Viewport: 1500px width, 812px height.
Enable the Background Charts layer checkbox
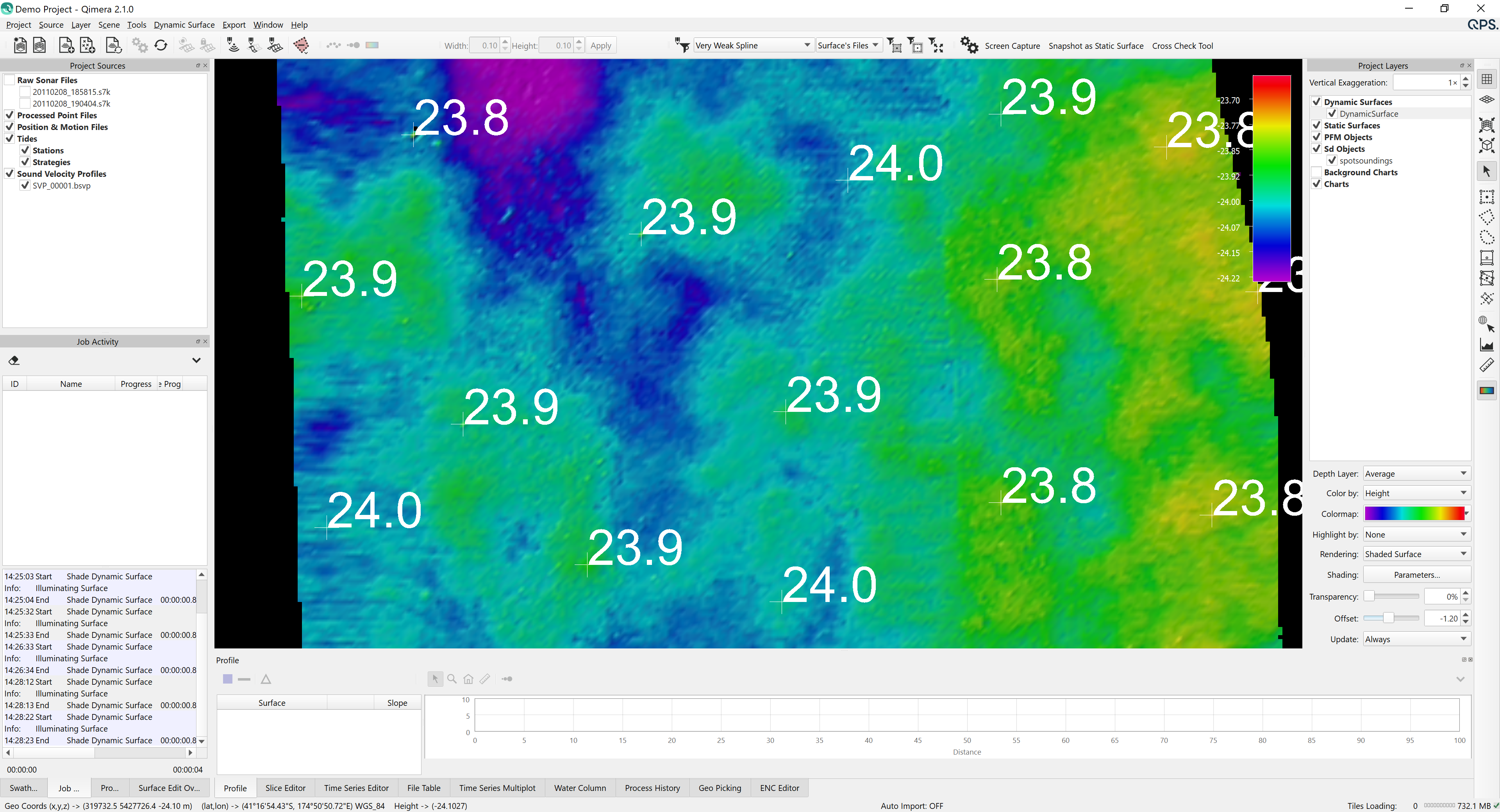point(1316,172)
